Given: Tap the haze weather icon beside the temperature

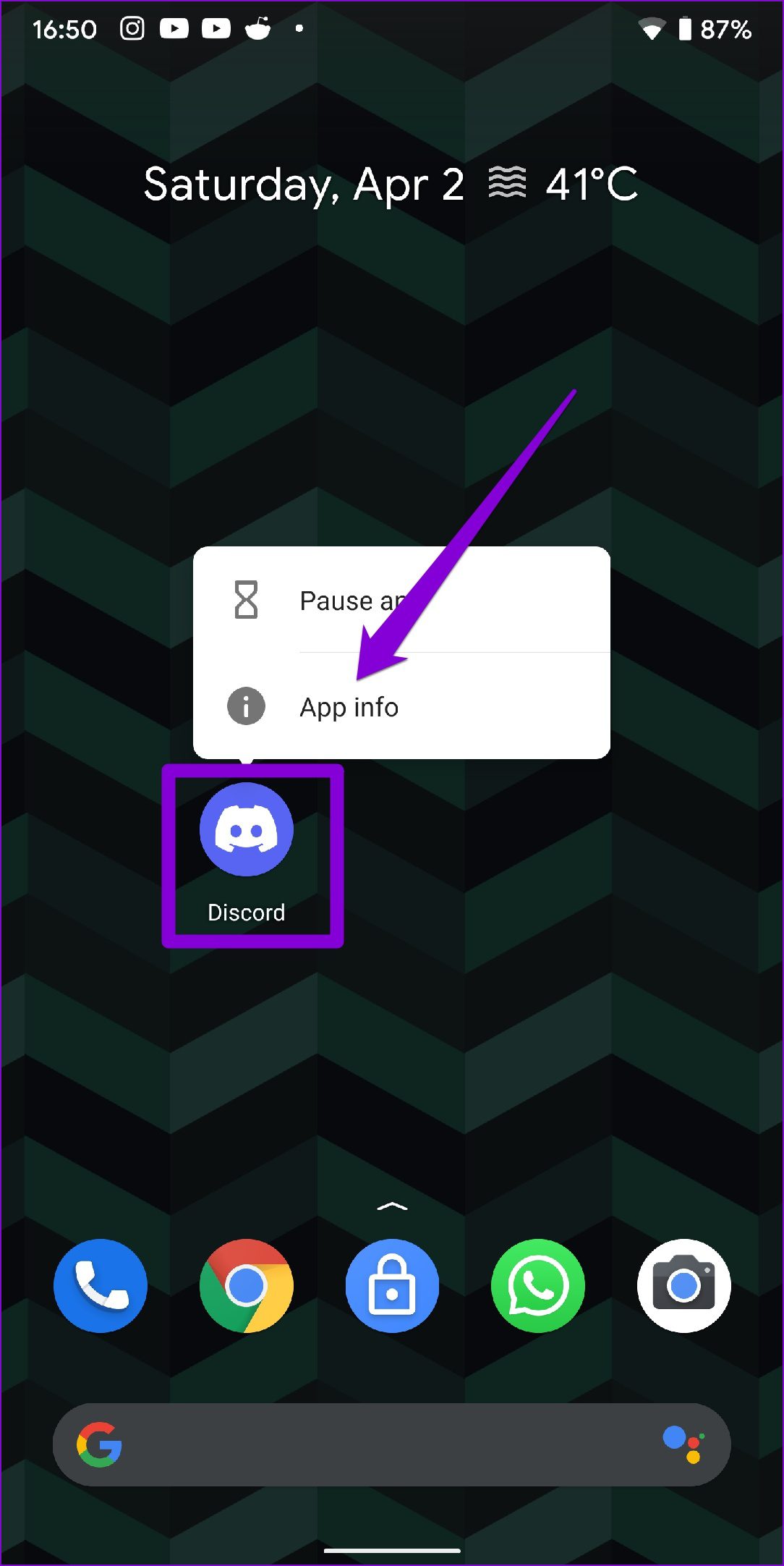Looking at the screenshot, I should [507, 182].
